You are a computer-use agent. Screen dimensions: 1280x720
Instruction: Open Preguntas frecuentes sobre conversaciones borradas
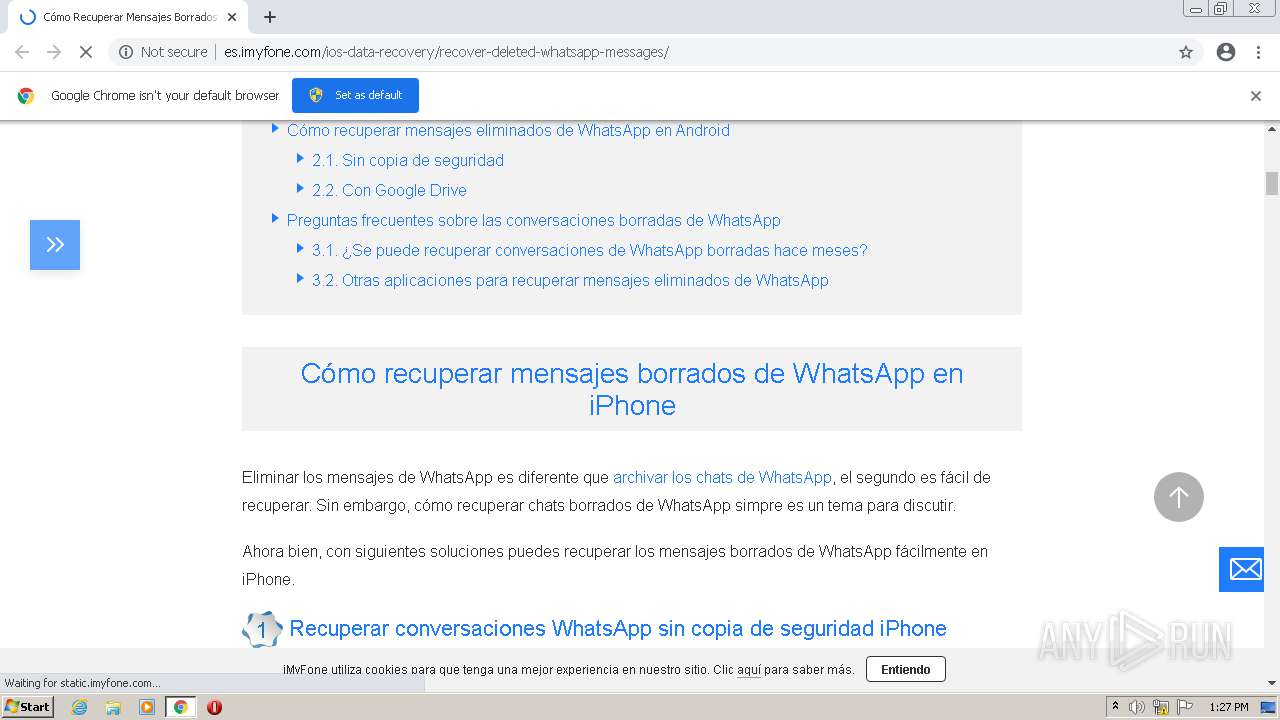coord(533,220)
